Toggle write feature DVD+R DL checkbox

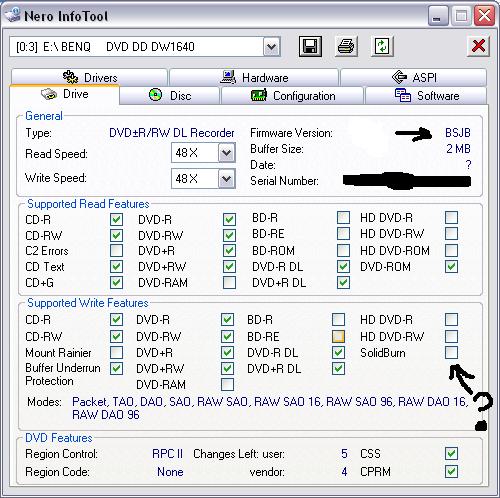[x=338, y=368]
